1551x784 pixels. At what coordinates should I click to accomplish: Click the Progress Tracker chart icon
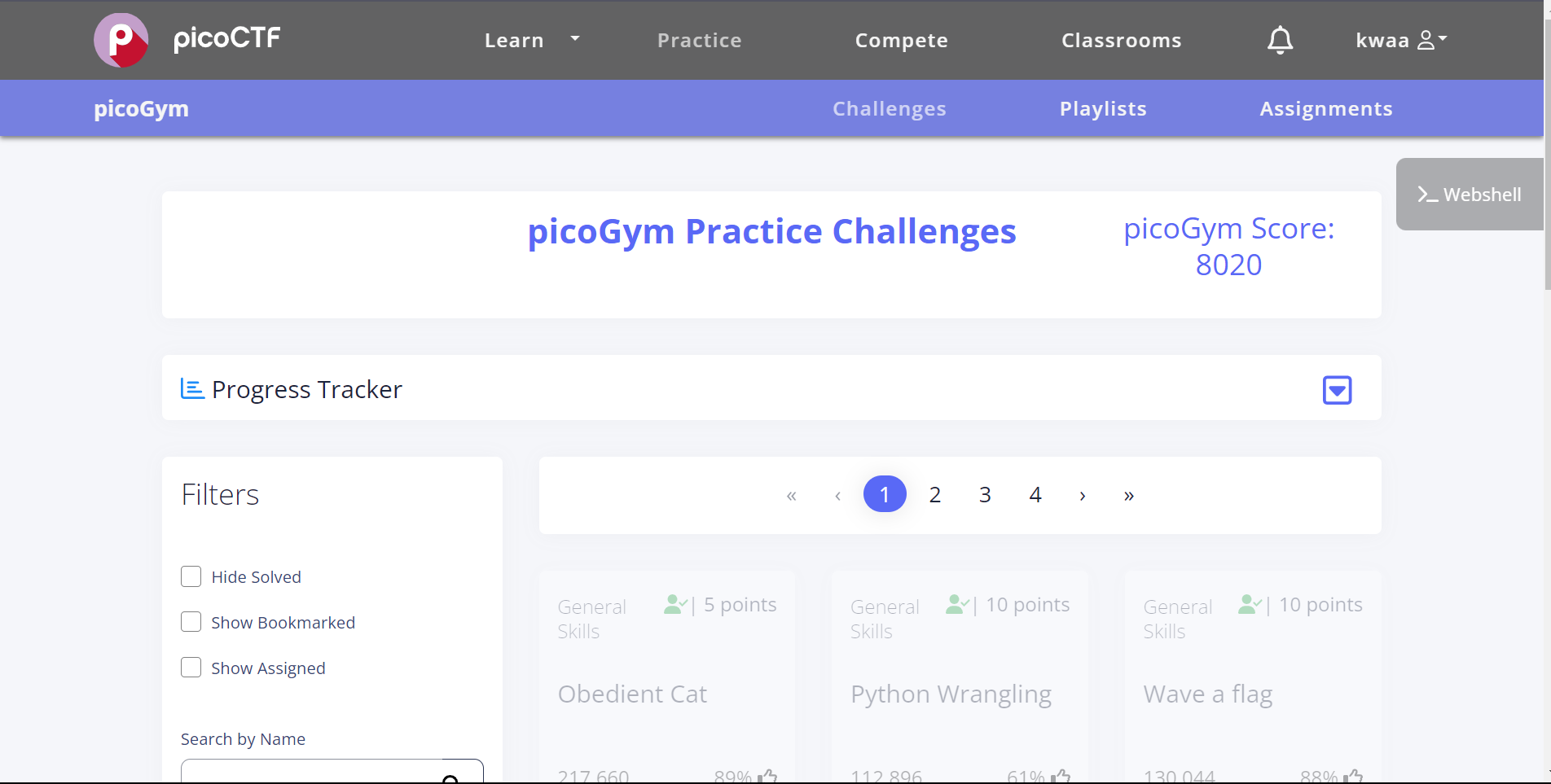point(192,389)
